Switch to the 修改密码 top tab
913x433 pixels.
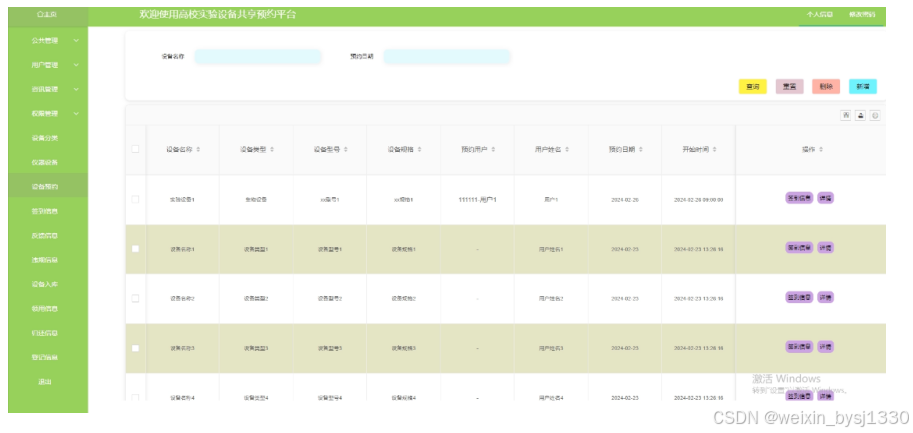(862, 15)
